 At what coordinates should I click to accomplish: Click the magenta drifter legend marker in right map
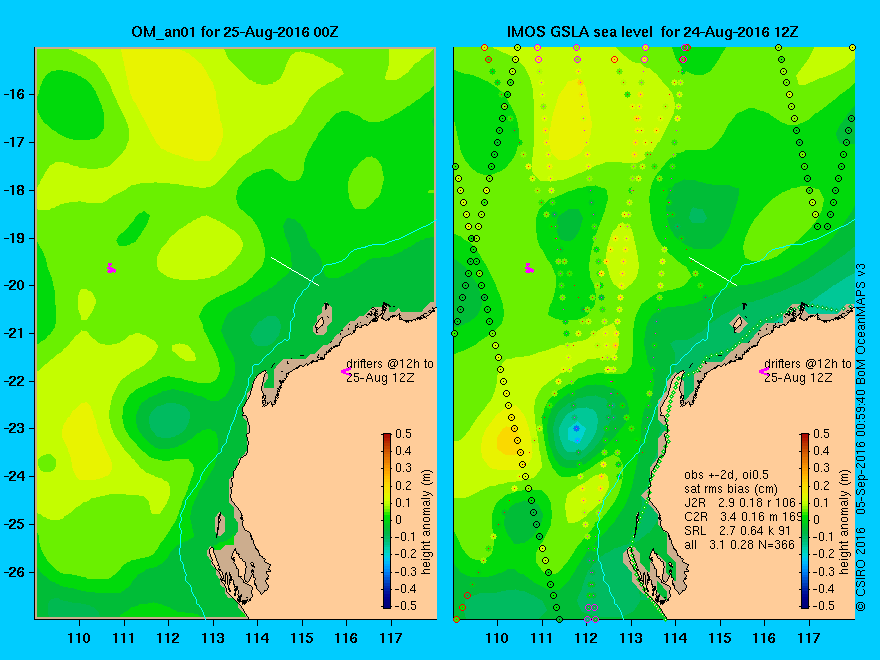coord(764,371)
